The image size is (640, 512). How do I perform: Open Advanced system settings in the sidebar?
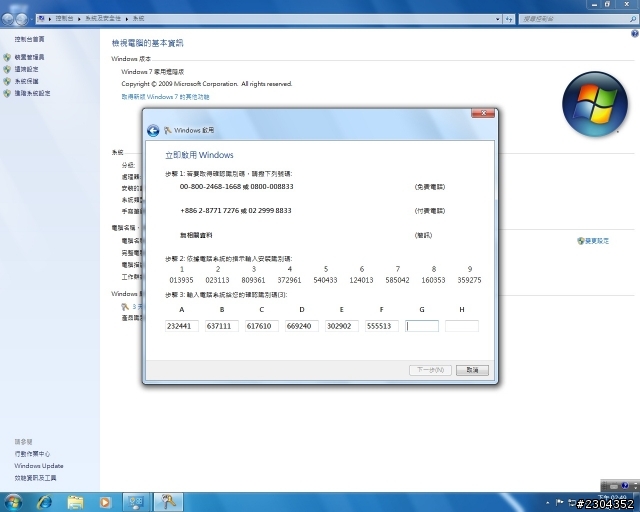coord(33,93)
